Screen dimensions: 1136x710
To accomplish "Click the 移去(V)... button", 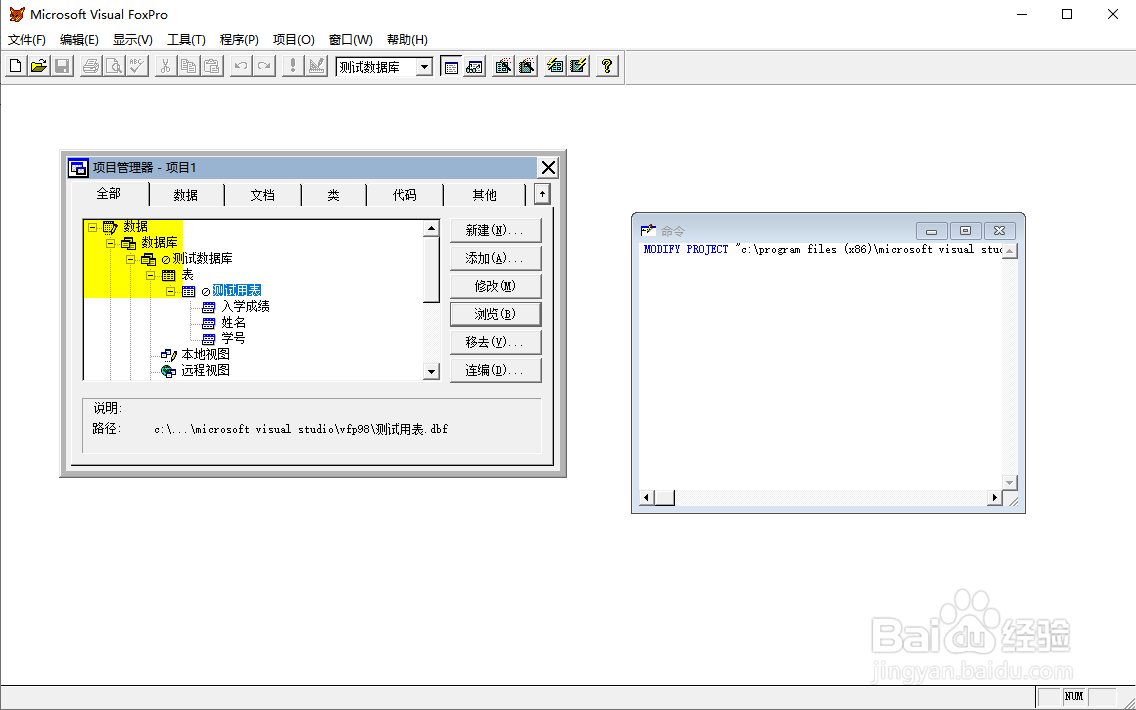I will 496,342.
